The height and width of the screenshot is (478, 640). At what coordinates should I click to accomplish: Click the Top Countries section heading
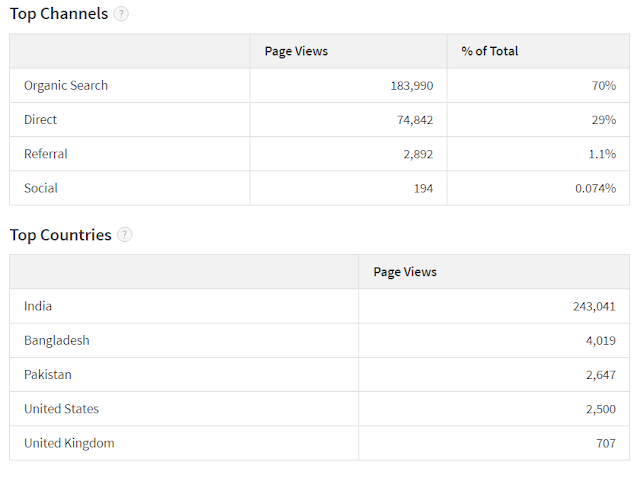[x=60, y=235]
